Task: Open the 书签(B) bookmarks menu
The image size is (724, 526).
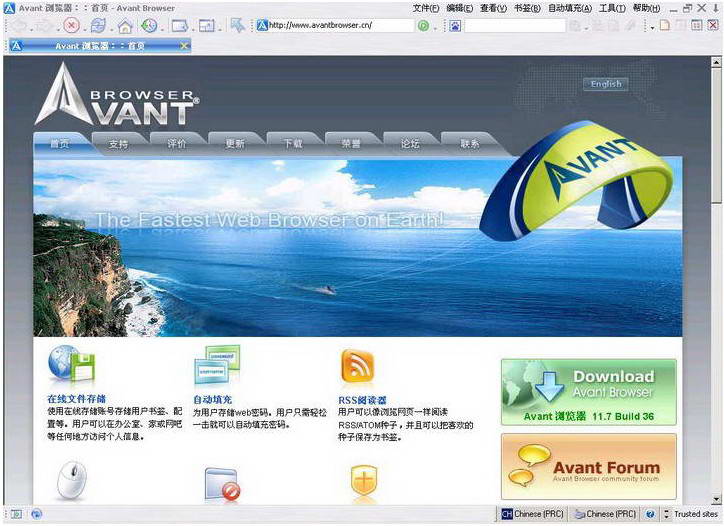Action: [527, 8]
